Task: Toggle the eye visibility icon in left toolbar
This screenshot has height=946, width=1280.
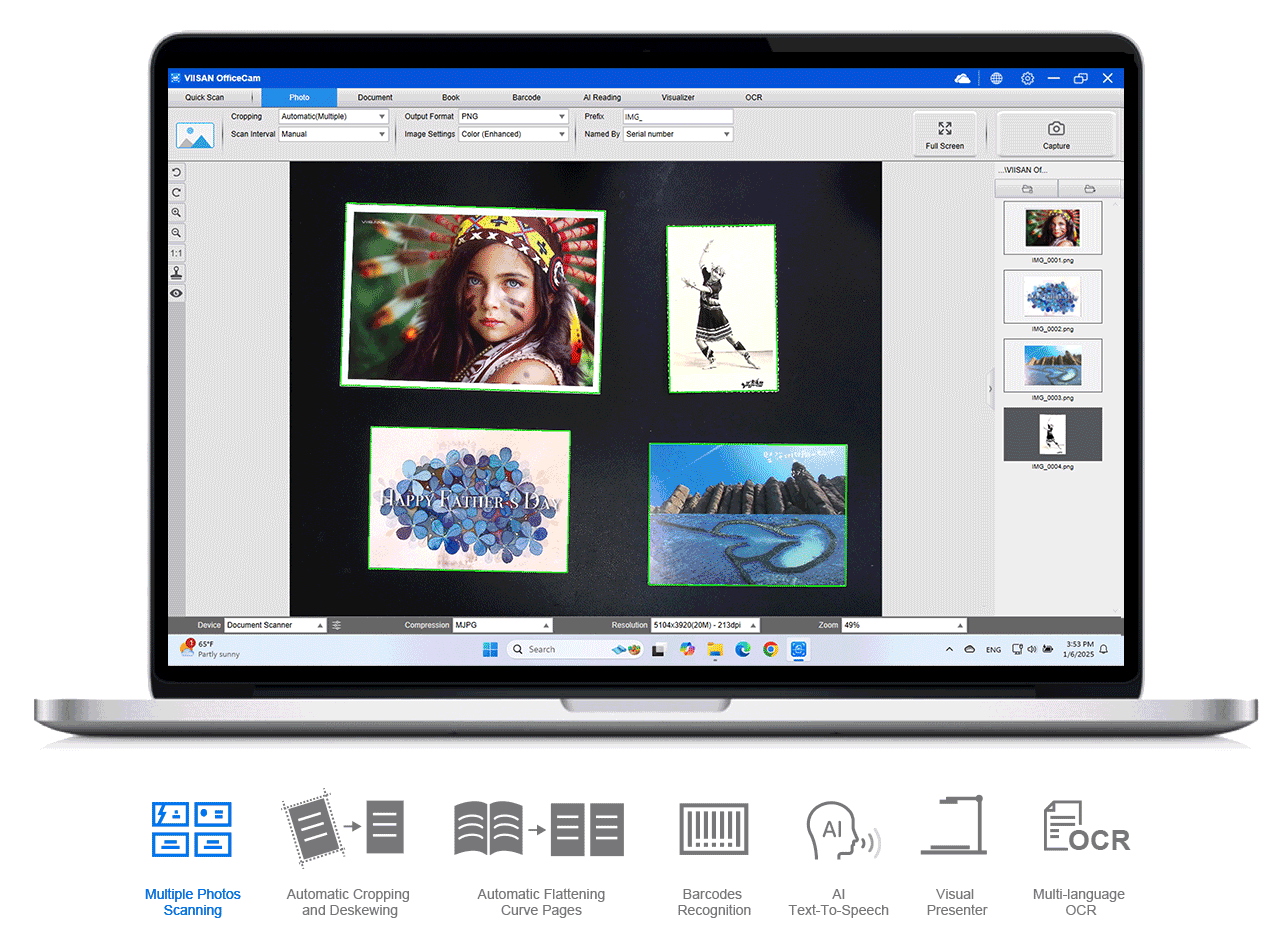Action: (176, 293)
